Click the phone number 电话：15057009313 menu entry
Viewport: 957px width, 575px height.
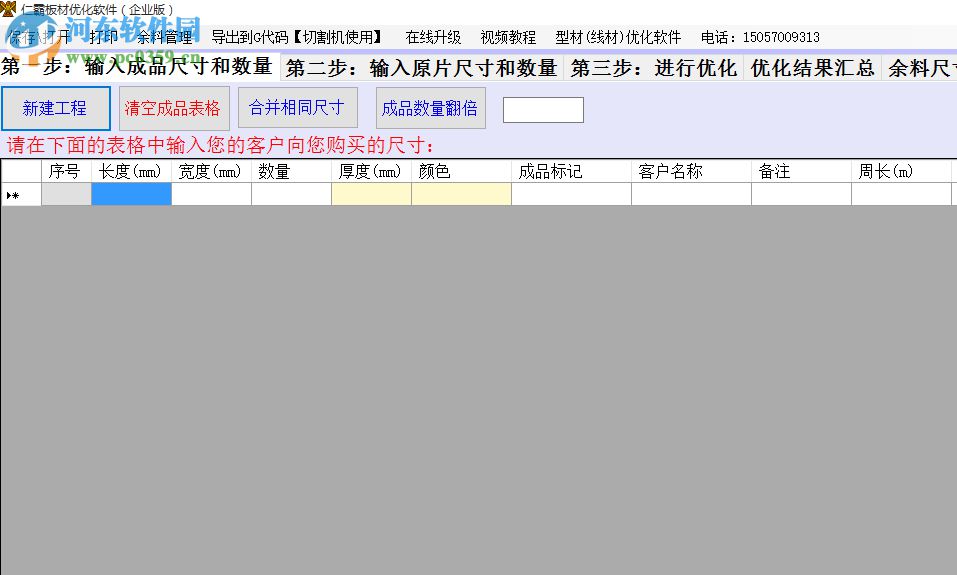760,37
